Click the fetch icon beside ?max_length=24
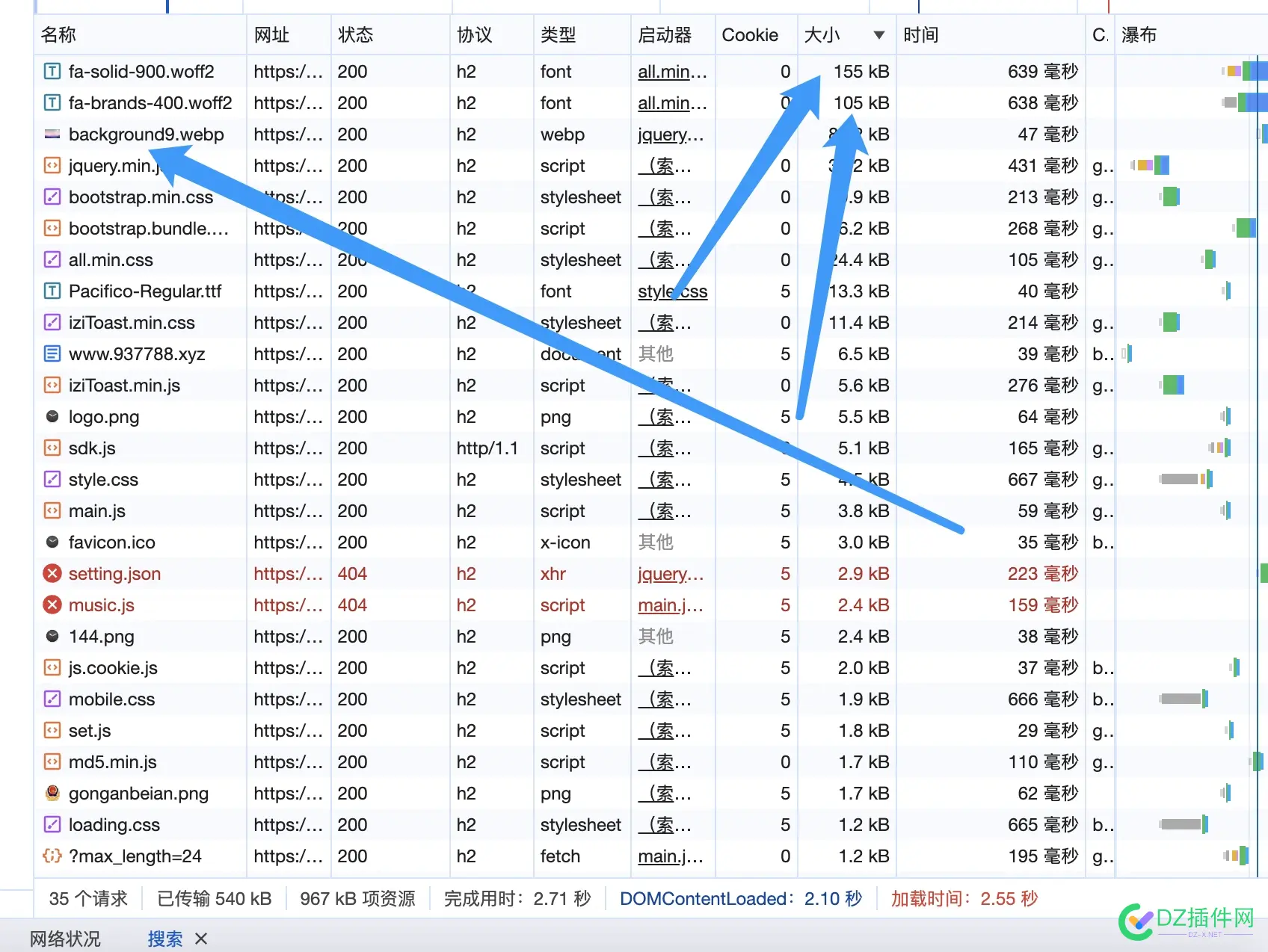 [52, 856]
